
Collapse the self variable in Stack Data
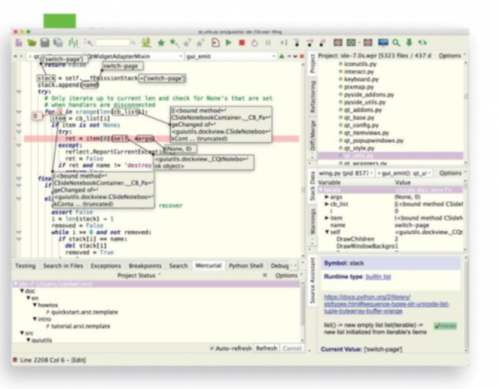click(x=327, y=232)
